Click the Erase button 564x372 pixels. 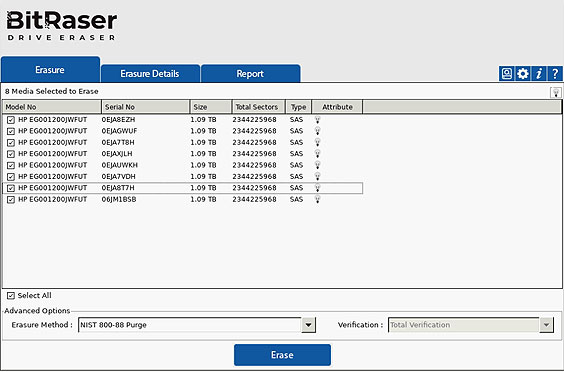coord(282,355)
